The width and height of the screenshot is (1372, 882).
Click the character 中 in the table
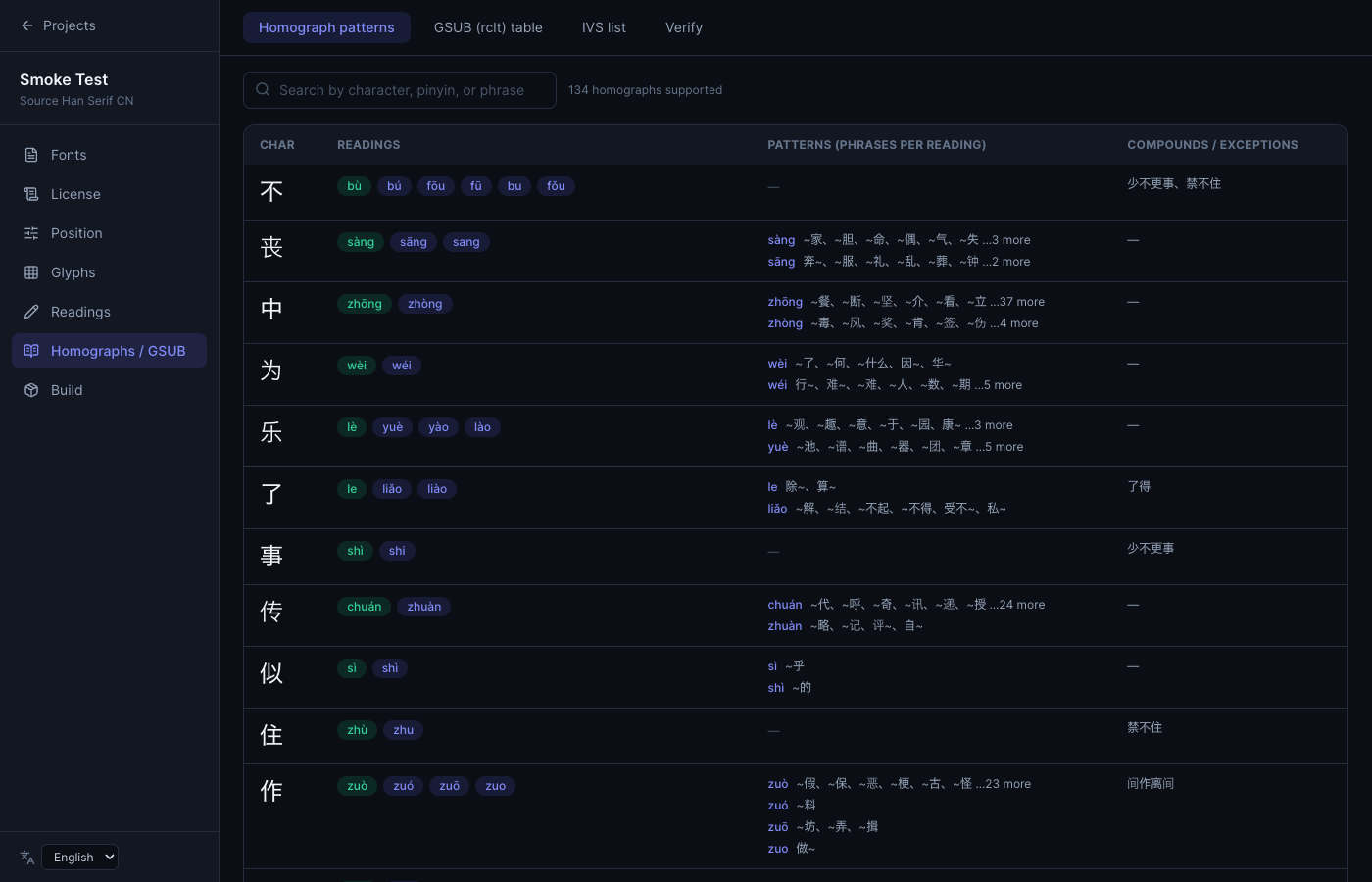coord(271,309)
